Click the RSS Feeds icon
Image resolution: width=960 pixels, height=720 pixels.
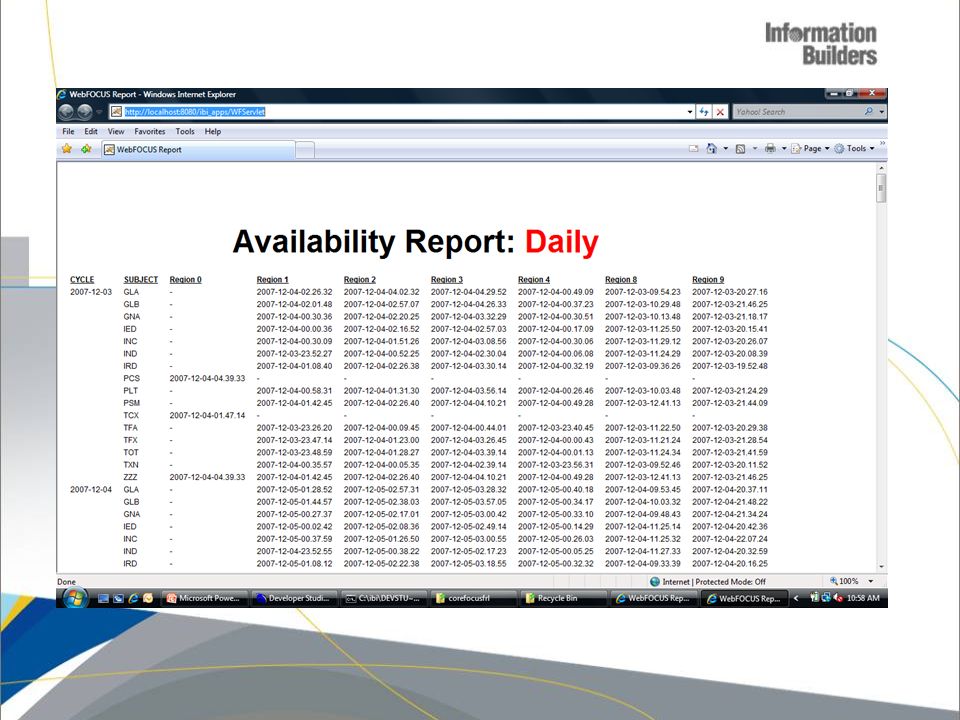pos(740,148)
